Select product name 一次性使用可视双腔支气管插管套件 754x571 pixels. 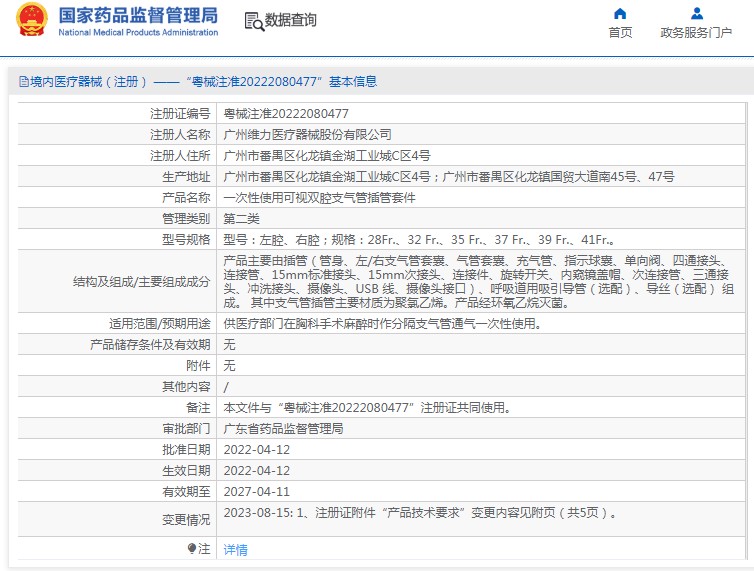[x=319, y=198]
